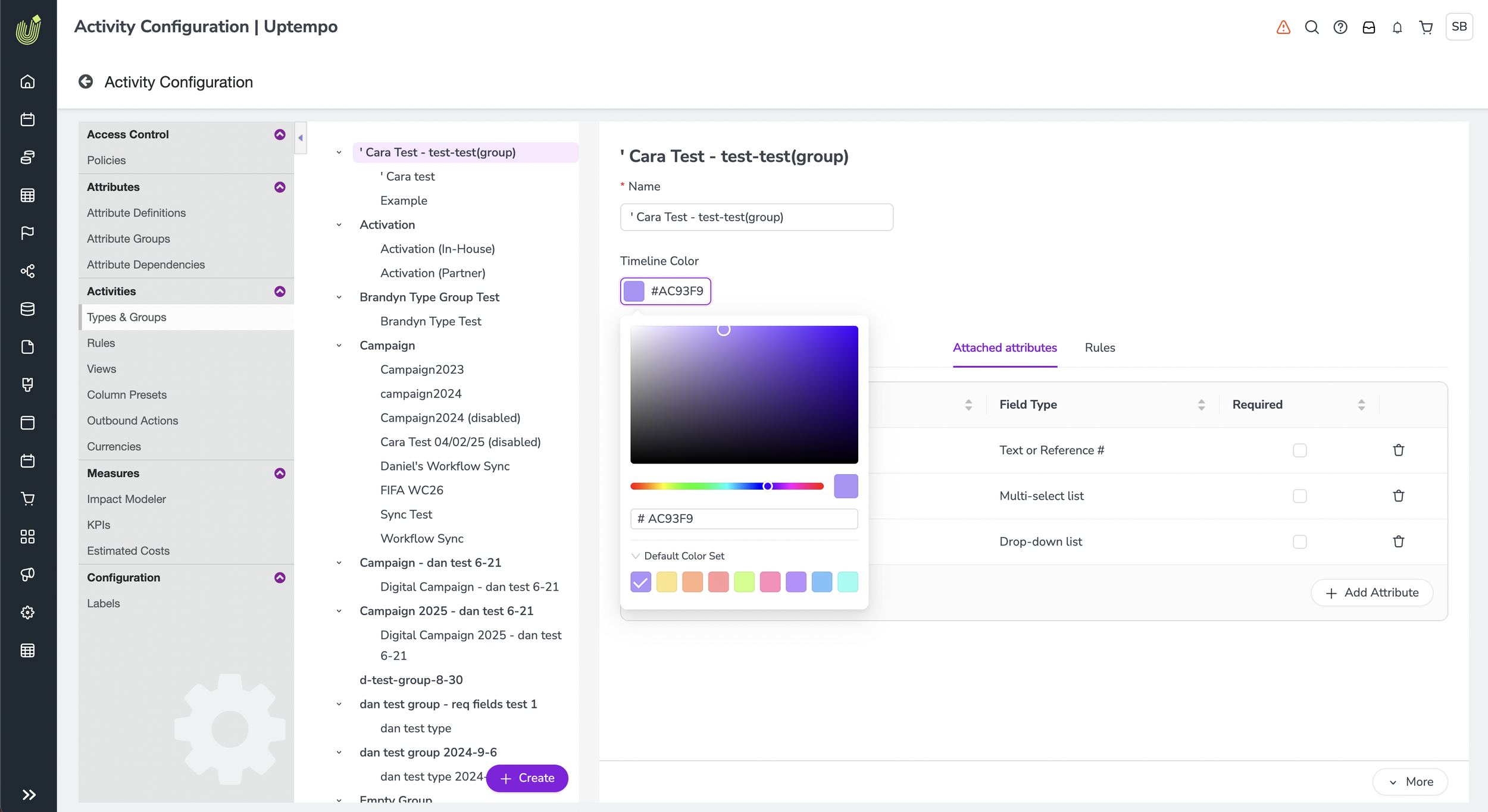Check Required for Multi-select list row

pos(1299,496)
